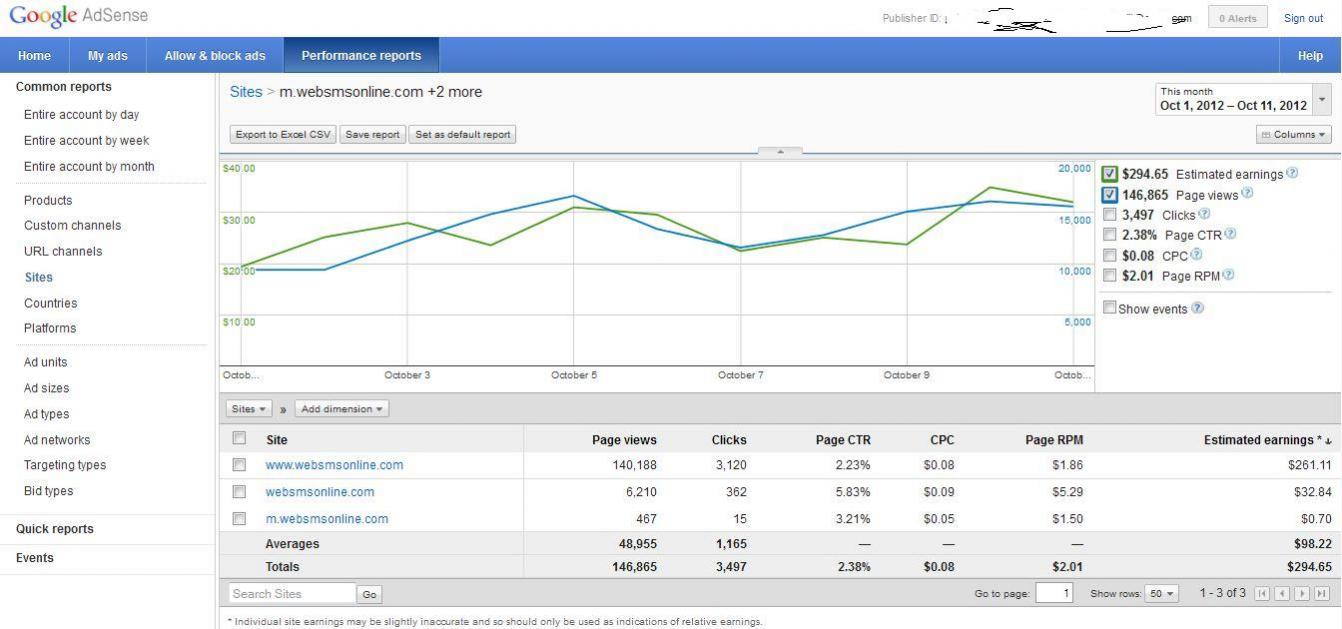This screenshot has width=1342, height=629.
Task: Click the Save report button
Action: [x=373, y=134]
